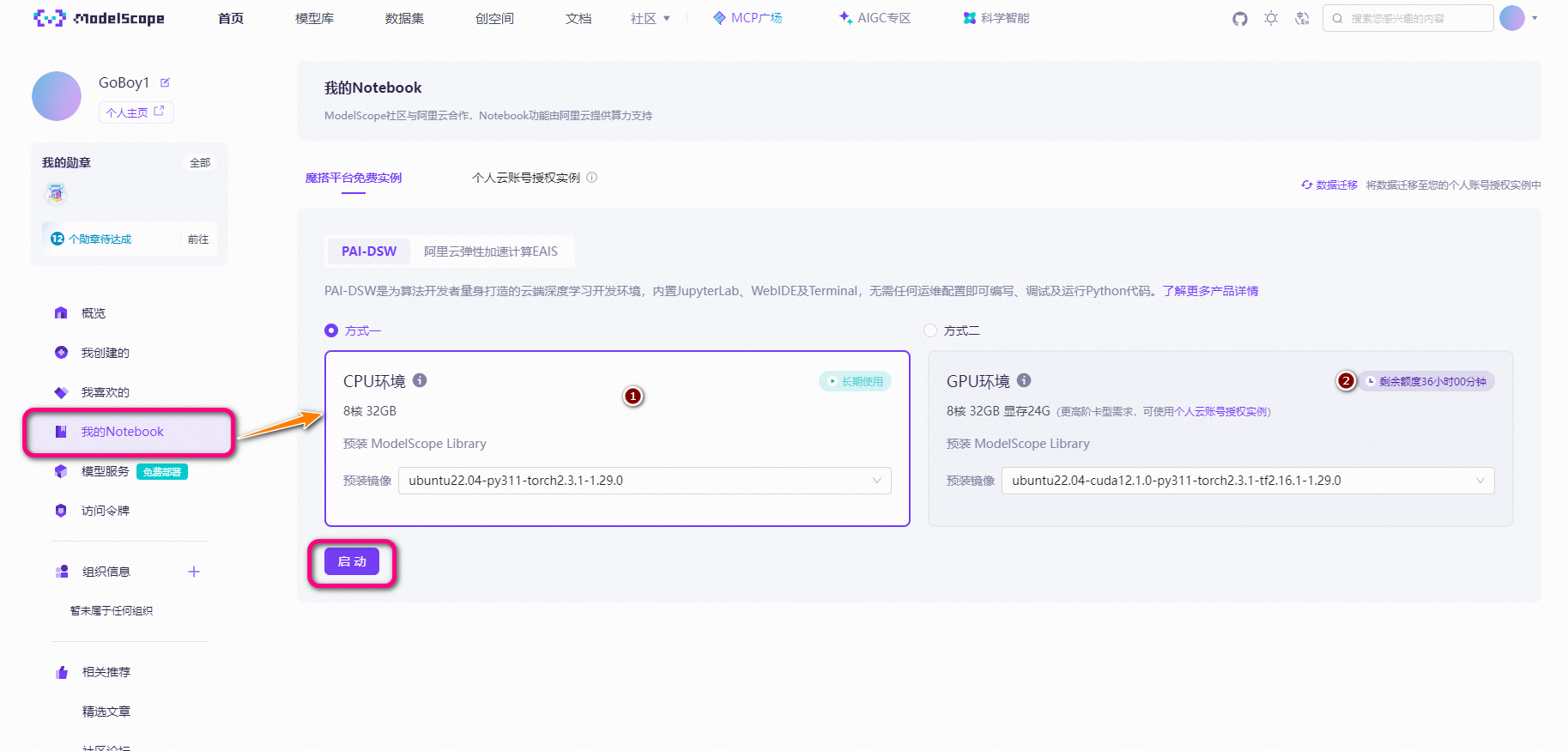Open 访问令牌 in the sidebar
Image resolution: width=1568 pixels, height=751 pixels.
tap(105, 511)
